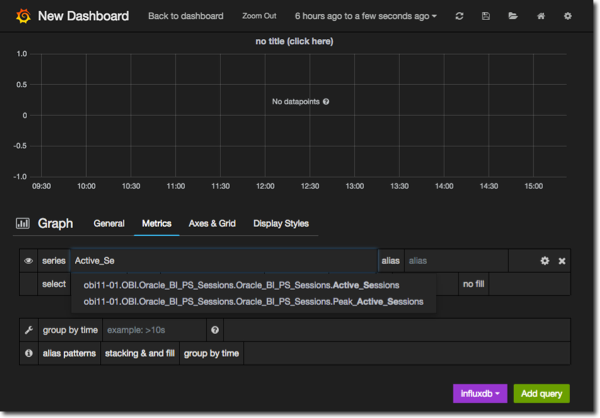This screenshot has height=418, width=600.
Task: Open query options gear icon
Action: tap(545, 261)
